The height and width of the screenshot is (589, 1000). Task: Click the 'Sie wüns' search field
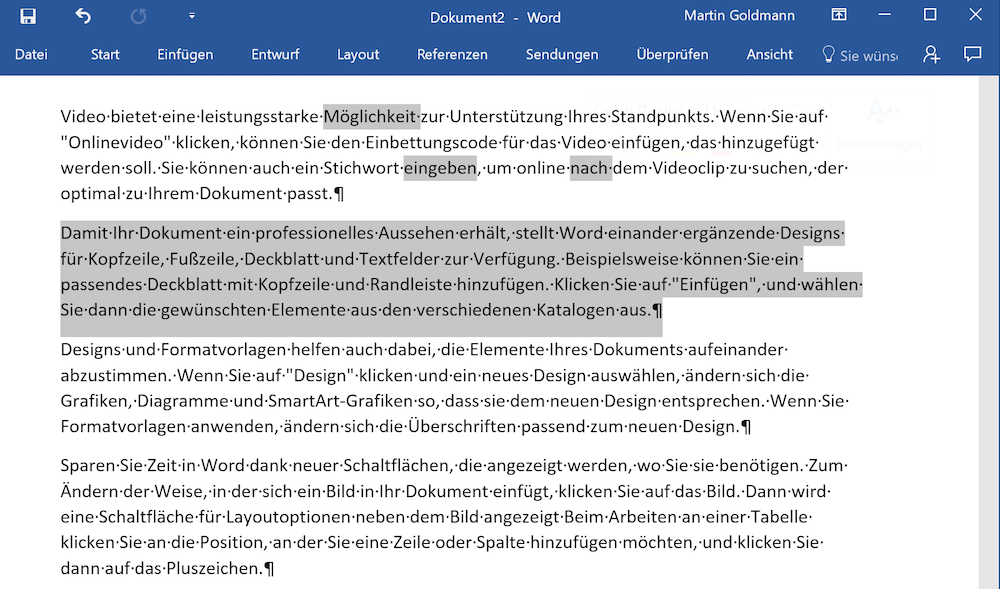pos(869,56)
